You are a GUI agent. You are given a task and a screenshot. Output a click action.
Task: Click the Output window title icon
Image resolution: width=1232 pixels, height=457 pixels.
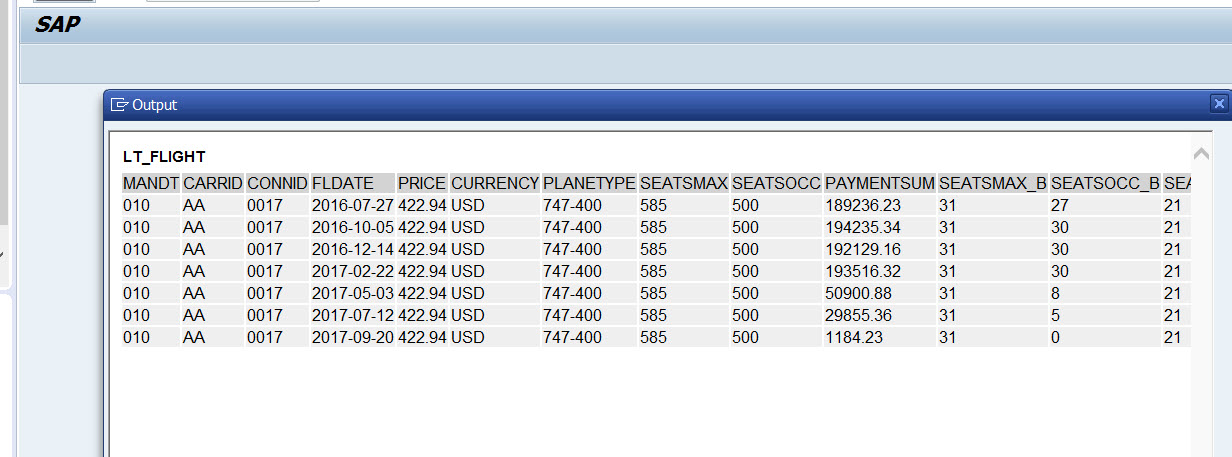click(120, 104)
